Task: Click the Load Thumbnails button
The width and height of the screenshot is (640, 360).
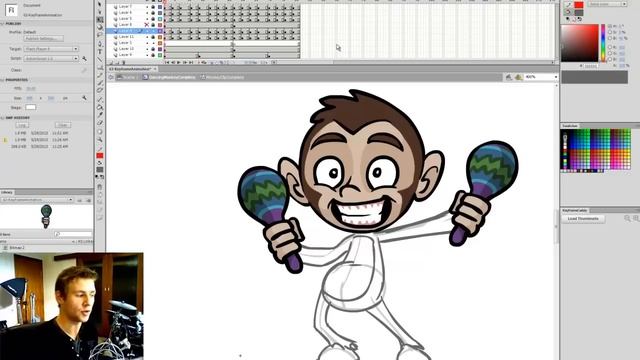Action: click(x=583, y=219)
